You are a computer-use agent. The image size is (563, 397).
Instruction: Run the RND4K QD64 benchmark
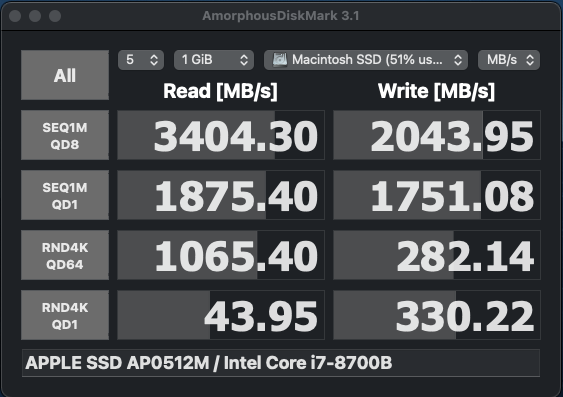click(65, 255)
